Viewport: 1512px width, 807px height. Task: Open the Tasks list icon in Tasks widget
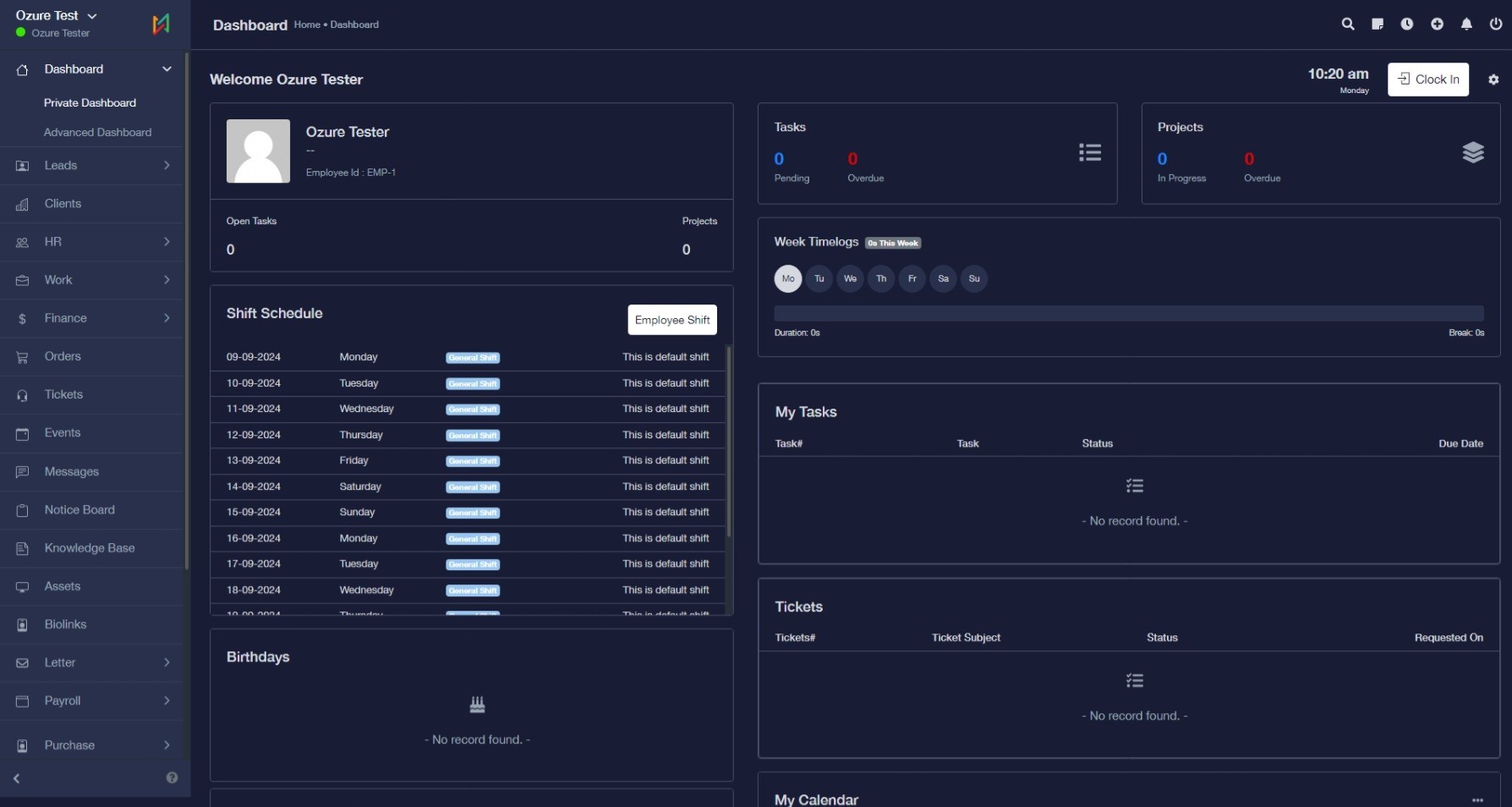point(1090,152)
